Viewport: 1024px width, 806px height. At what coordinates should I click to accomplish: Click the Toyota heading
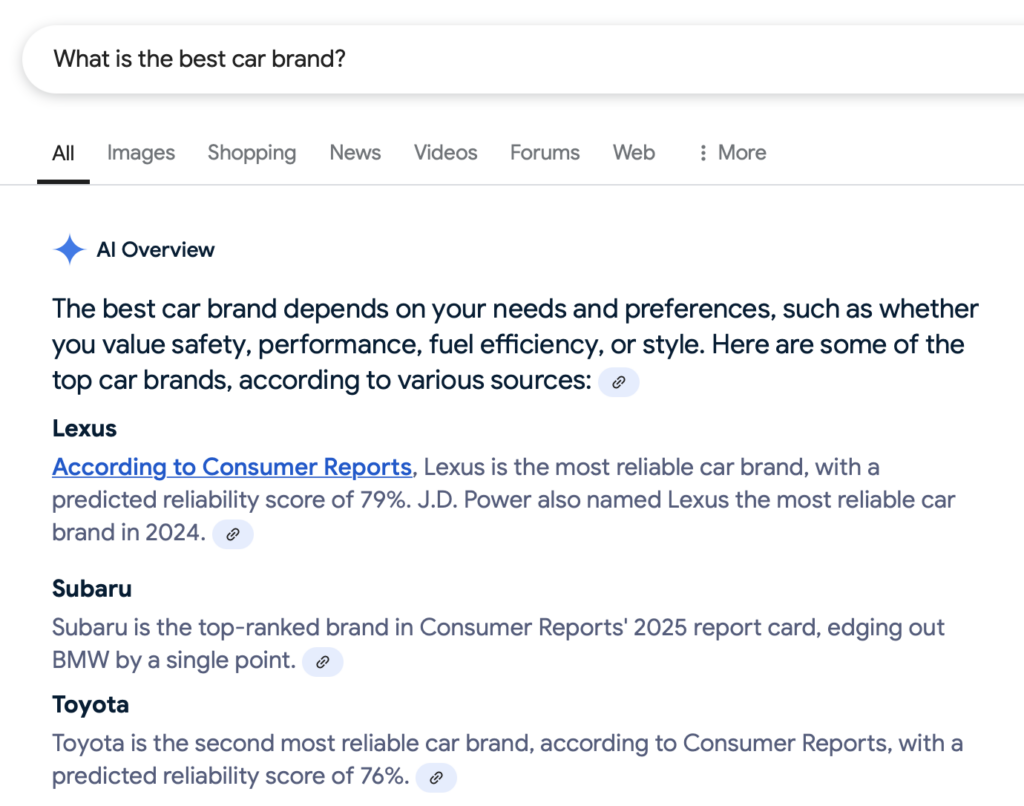[91, 705]
